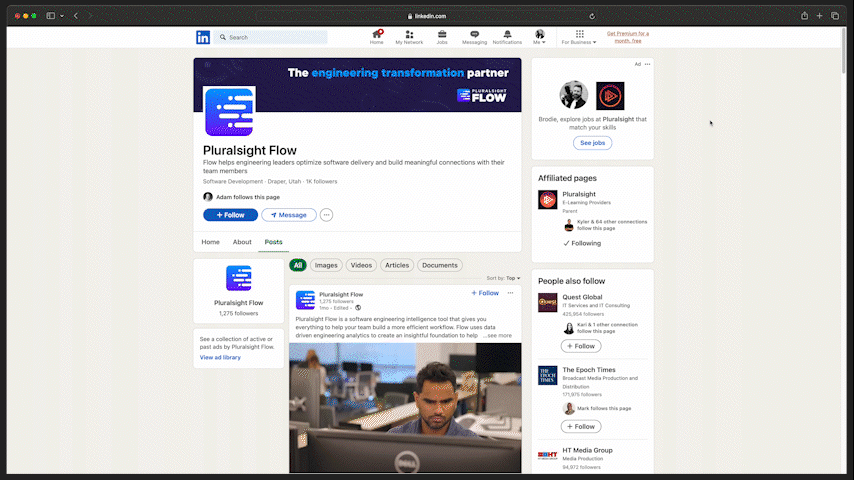Open the HT Media Group logo
This screenshot has height=480, width=854.
point(548,455)
